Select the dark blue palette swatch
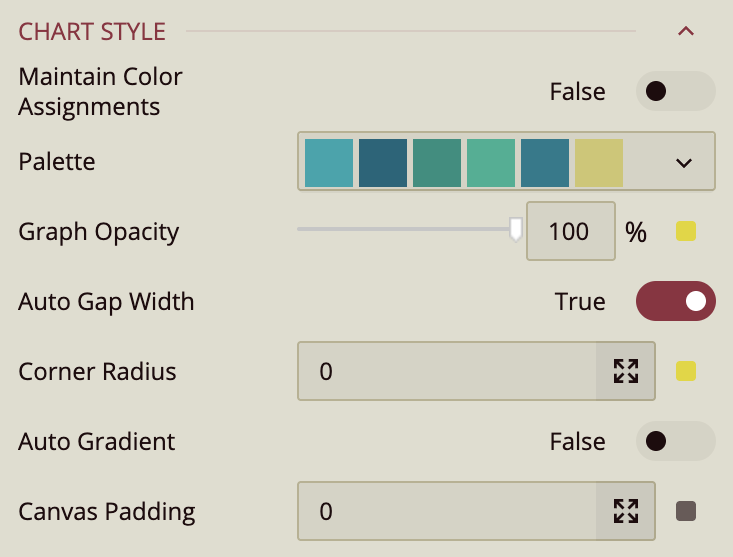 coord(383,162)
